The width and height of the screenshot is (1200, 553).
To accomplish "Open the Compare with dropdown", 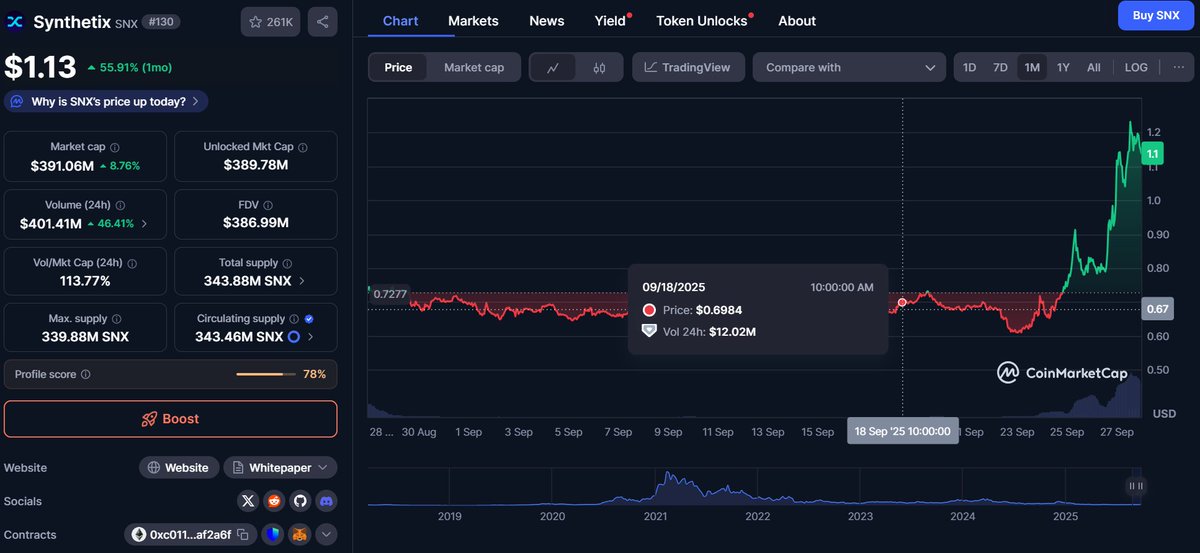I will pos(849,67).
